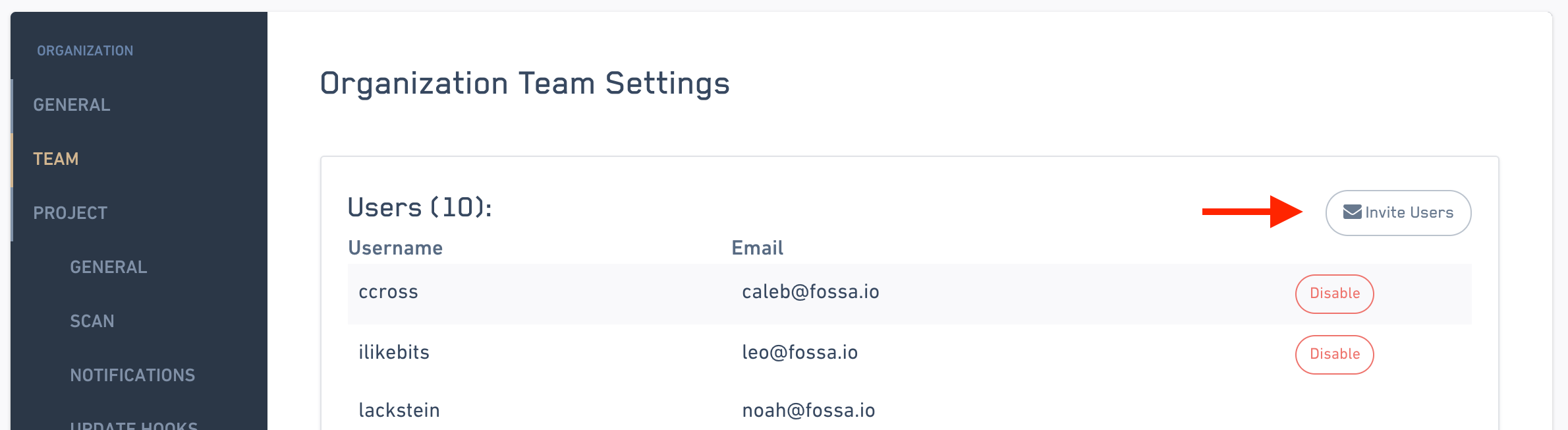Open GENERAL under the PROJECT section
Image resolution: width=1568 pixels, height=430 pixels.
pos(109,267)
